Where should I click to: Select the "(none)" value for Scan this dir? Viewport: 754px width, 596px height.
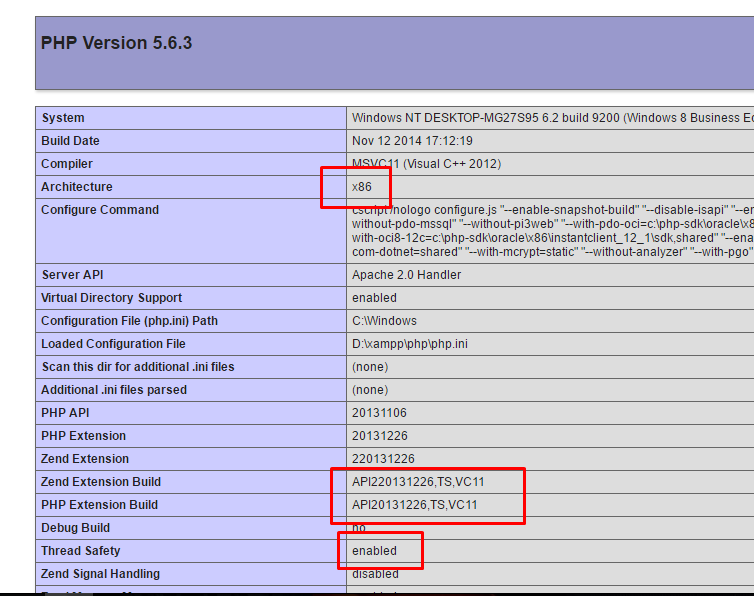pyautogui.click(x=370, y=367)
